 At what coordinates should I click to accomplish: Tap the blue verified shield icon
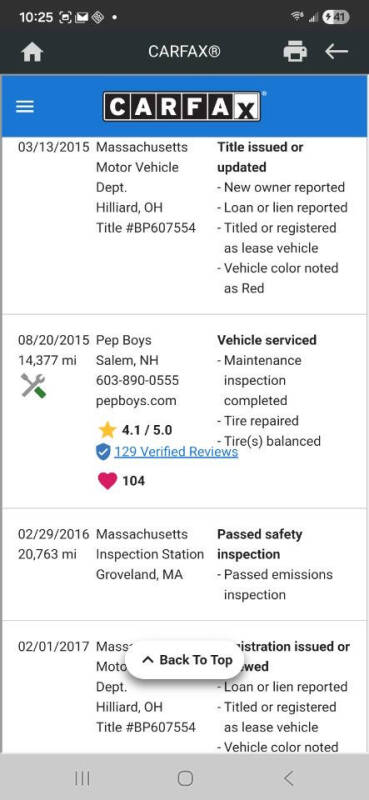click(103, 452)
